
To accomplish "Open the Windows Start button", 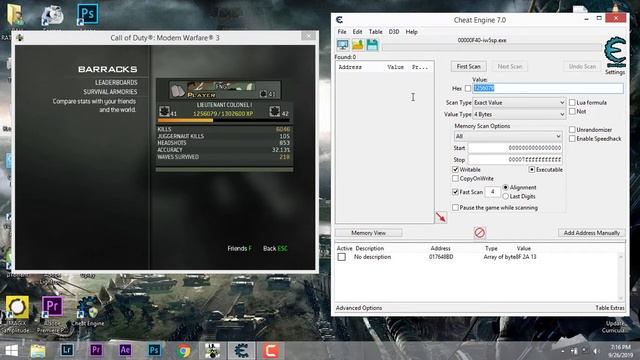I will [x=11, y=351].
